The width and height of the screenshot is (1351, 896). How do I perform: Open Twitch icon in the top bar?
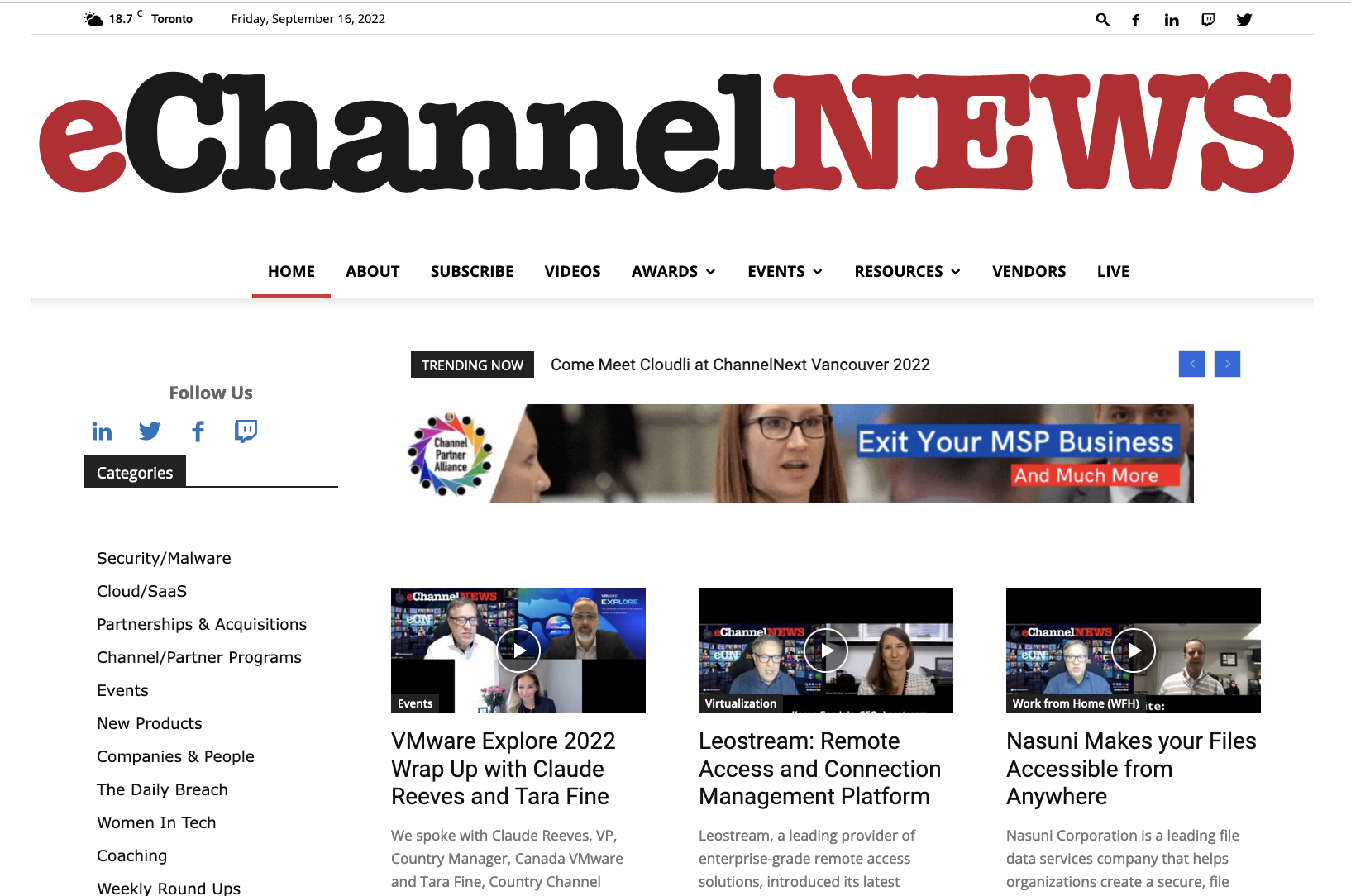(x=1208, y=20)
